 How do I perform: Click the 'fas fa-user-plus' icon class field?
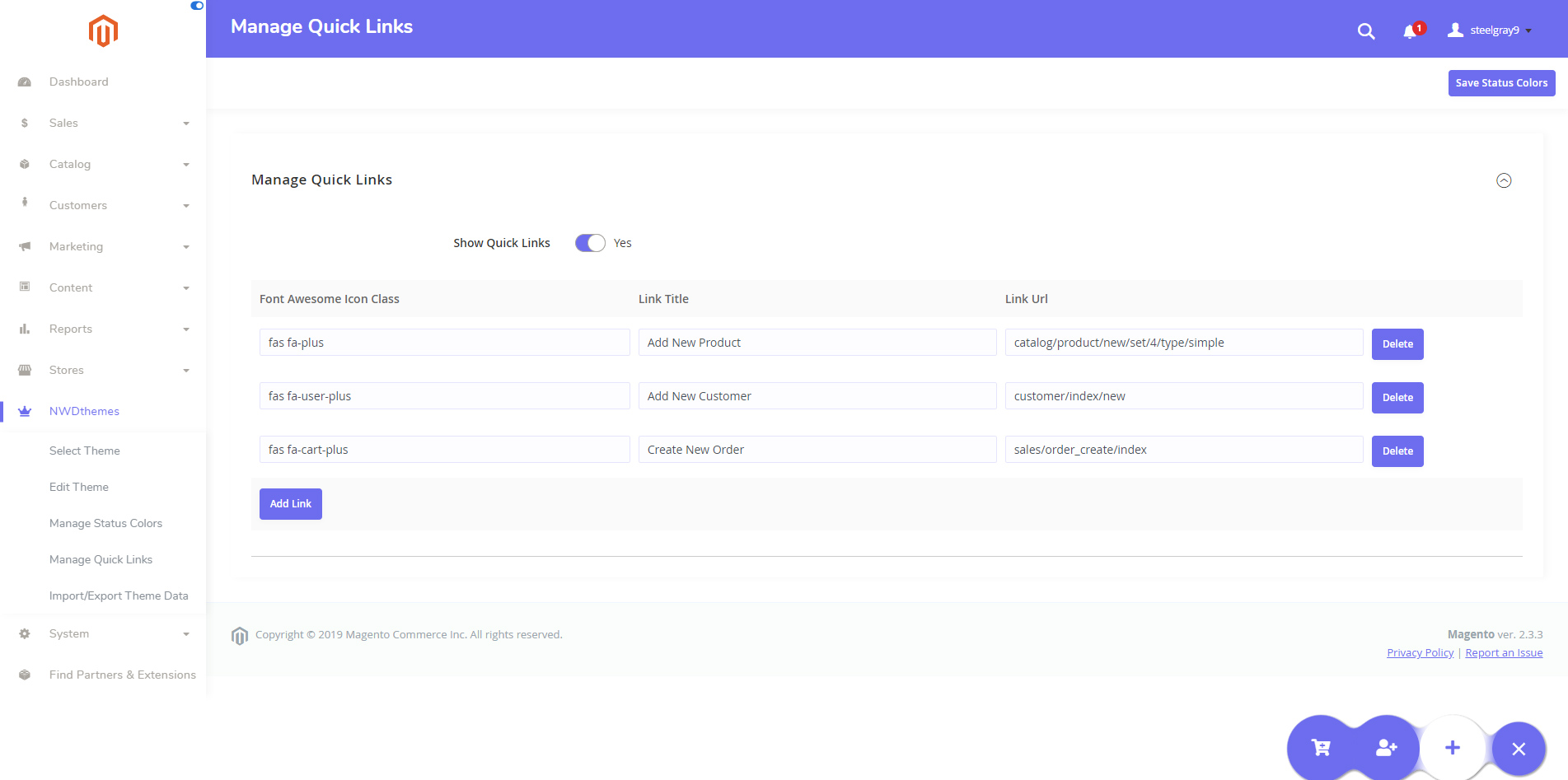(x=445, y=396)
